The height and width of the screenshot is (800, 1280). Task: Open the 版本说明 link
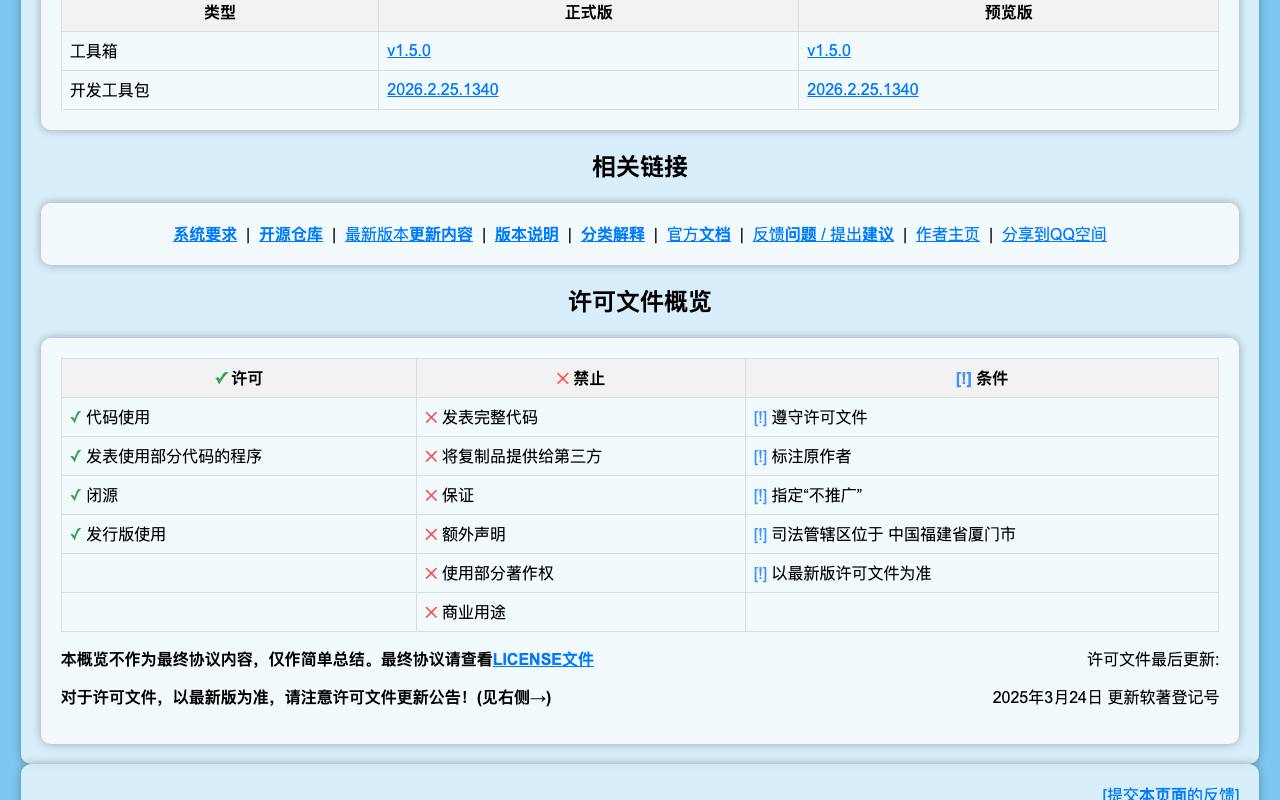tap(527, 234)
